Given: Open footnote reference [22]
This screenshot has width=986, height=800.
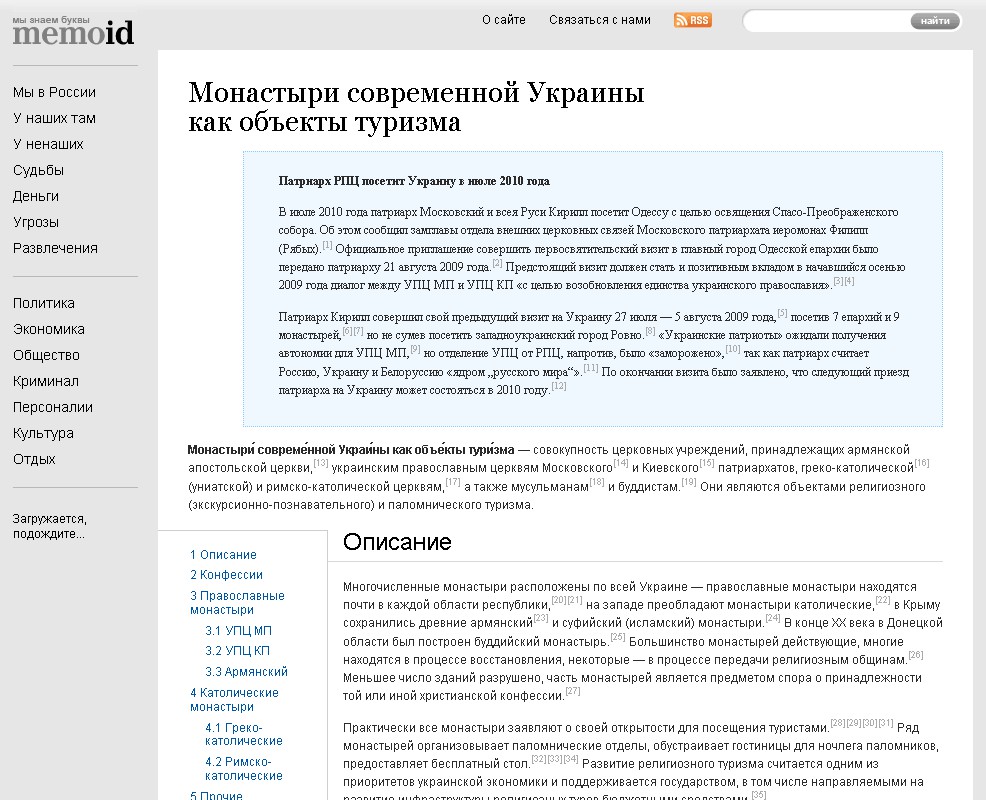Looking at the screenshot, I should pos(883,600).
